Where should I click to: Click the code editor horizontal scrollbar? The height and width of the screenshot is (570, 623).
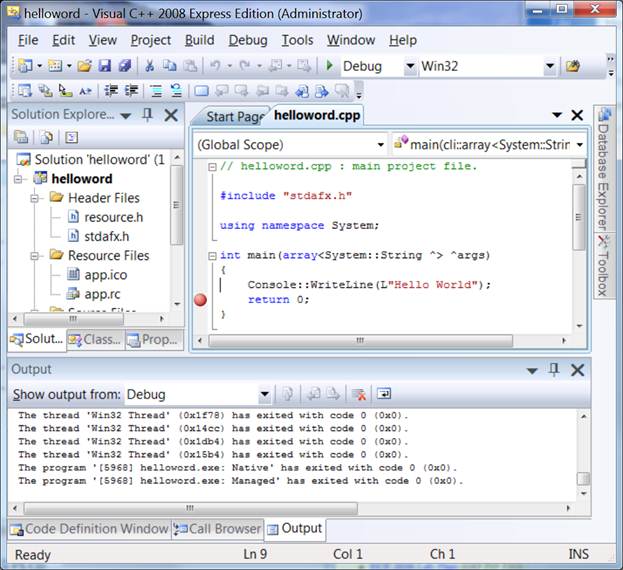pyautogui.click(x=361, y=340)
